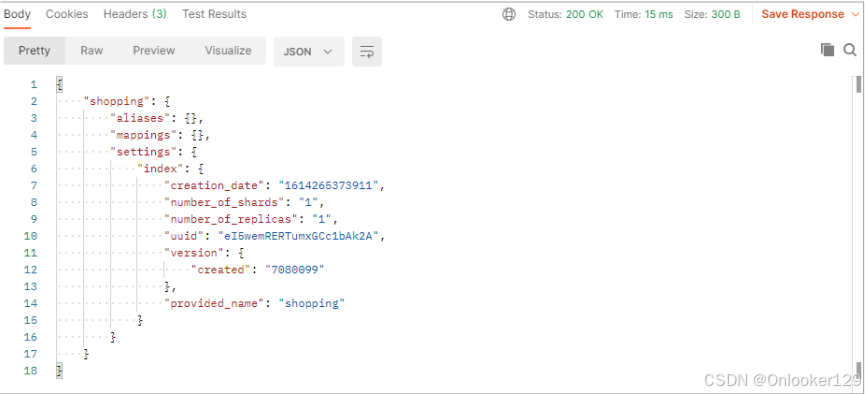Image resolution: width=865 pixels, height=395 pixels.
Task: Open the JSON format dropdown
Action: pos(309,52)
